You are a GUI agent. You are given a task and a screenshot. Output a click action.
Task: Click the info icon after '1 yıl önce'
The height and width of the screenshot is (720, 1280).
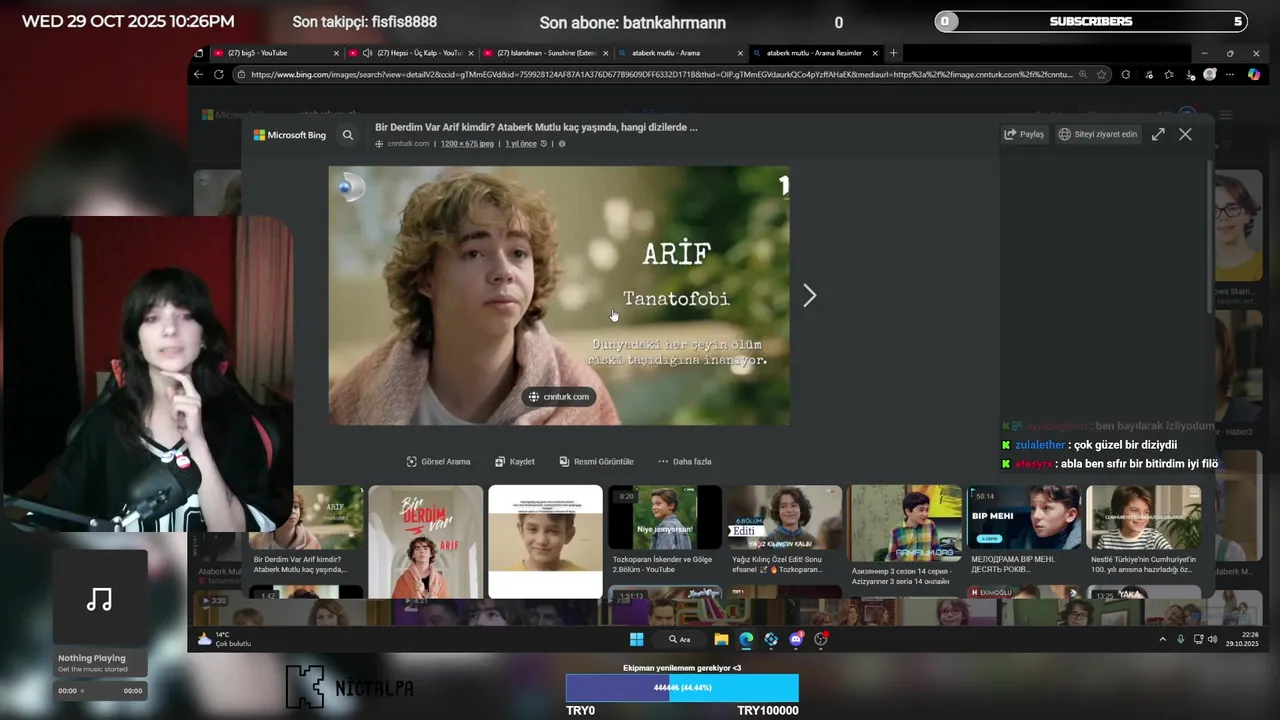[x=562, y=144]
